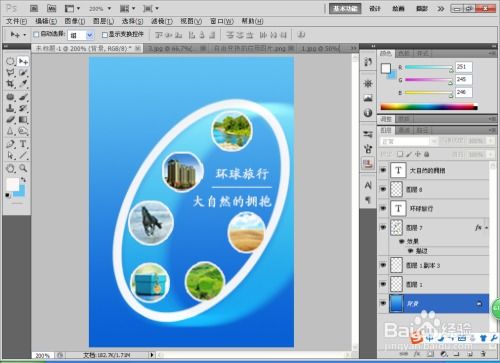500x363 pixels.
Task: Open the 编辑(E) menu
Action: coord(46,21)
